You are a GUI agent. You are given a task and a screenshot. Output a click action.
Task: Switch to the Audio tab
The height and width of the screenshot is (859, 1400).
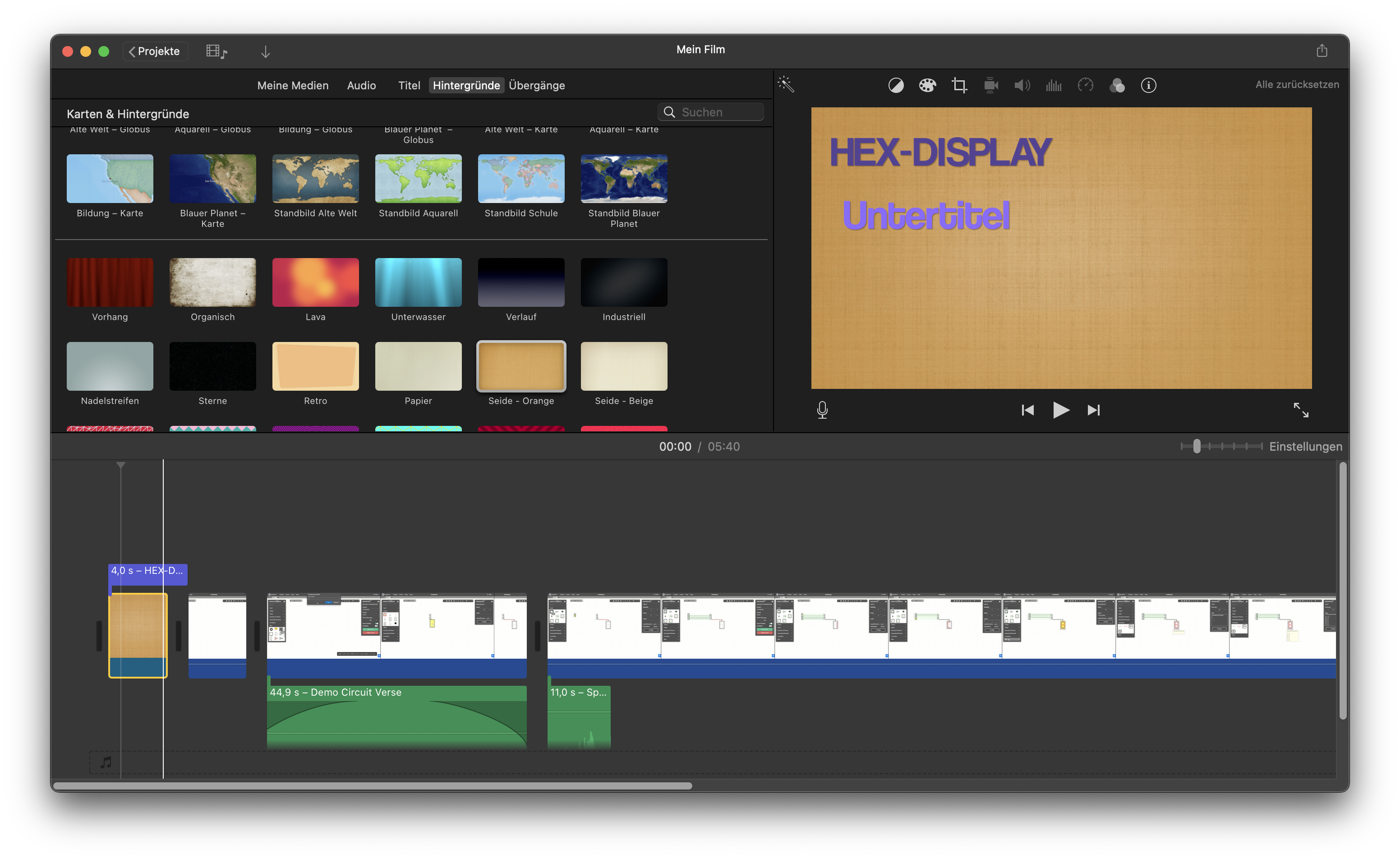[361, 85]
